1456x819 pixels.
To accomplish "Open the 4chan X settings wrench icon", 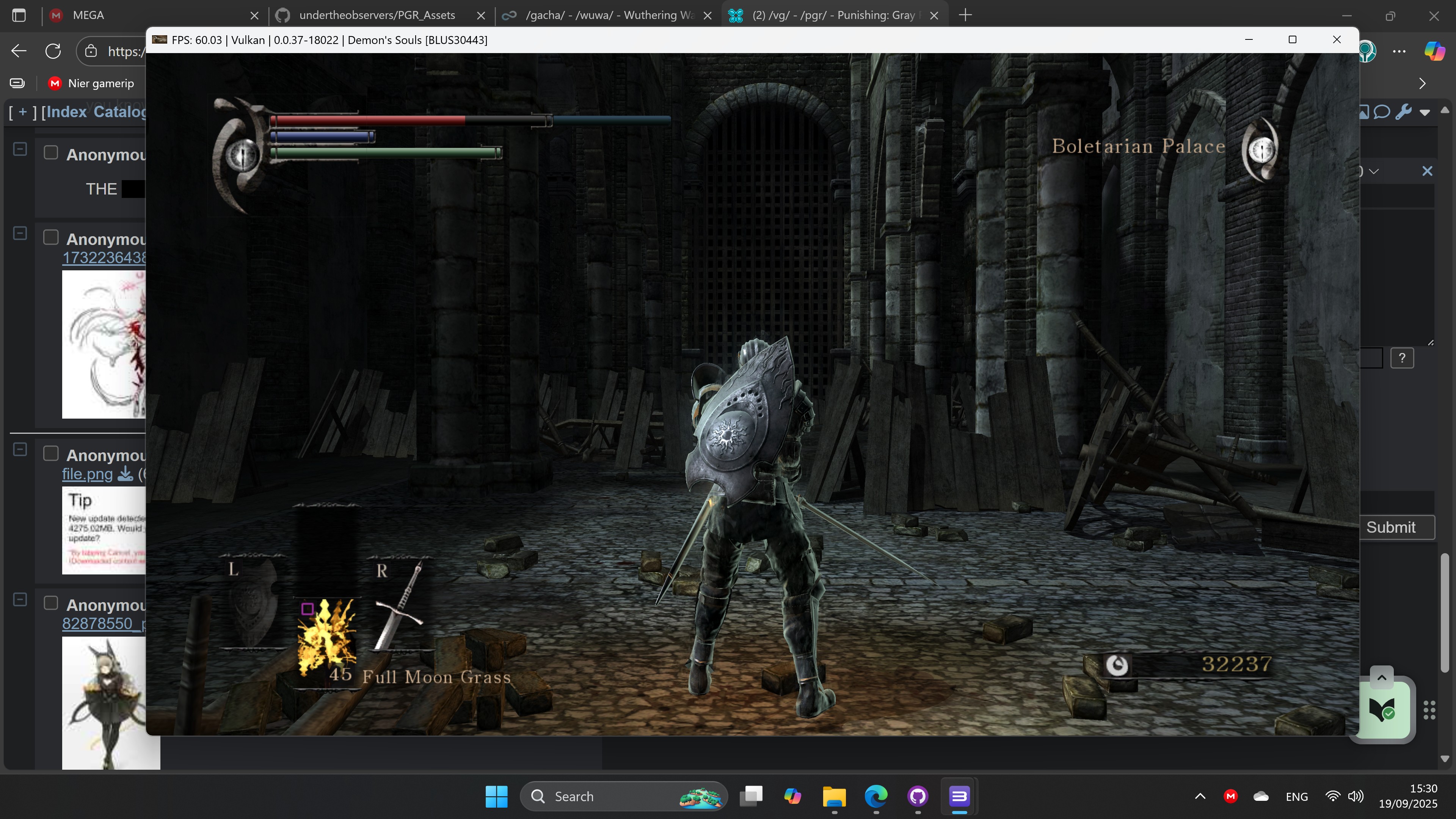I will [1403, 112].
